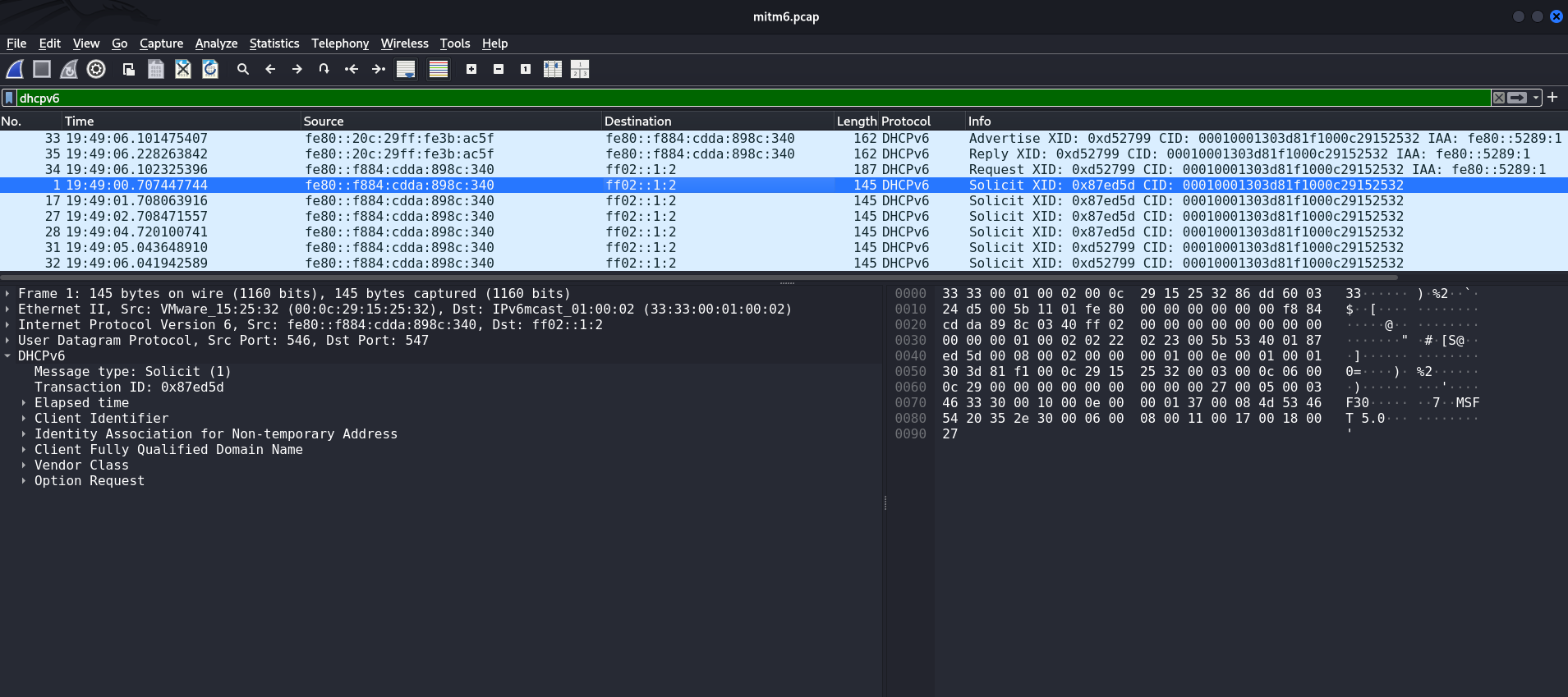
Task: Open the Analyze menu
Action: (x=216, y=44)
